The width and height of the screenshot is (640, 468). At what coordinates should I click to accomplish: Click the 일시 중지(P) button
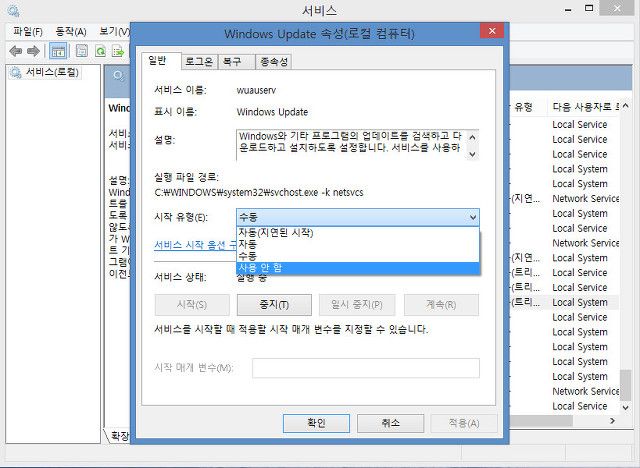point(357,305)
